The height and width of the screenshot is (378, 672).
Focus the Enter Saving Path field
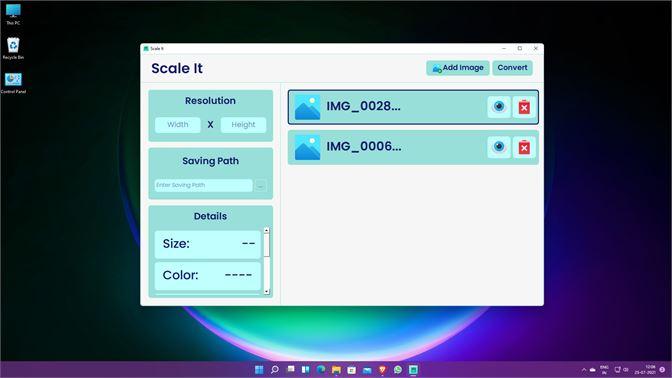click(x=204, y=185)
